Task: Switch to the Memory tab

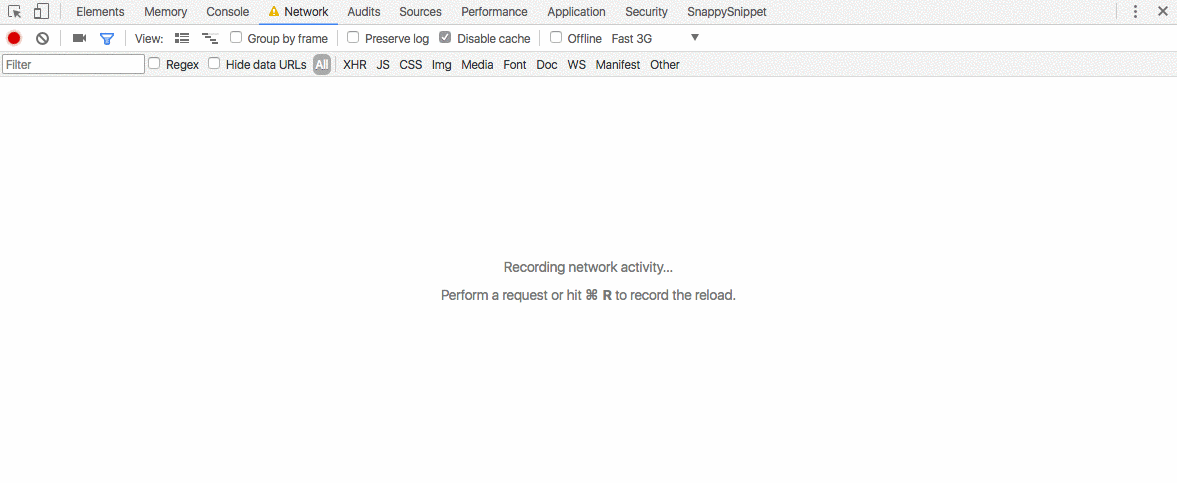Action: pos(166,12)
